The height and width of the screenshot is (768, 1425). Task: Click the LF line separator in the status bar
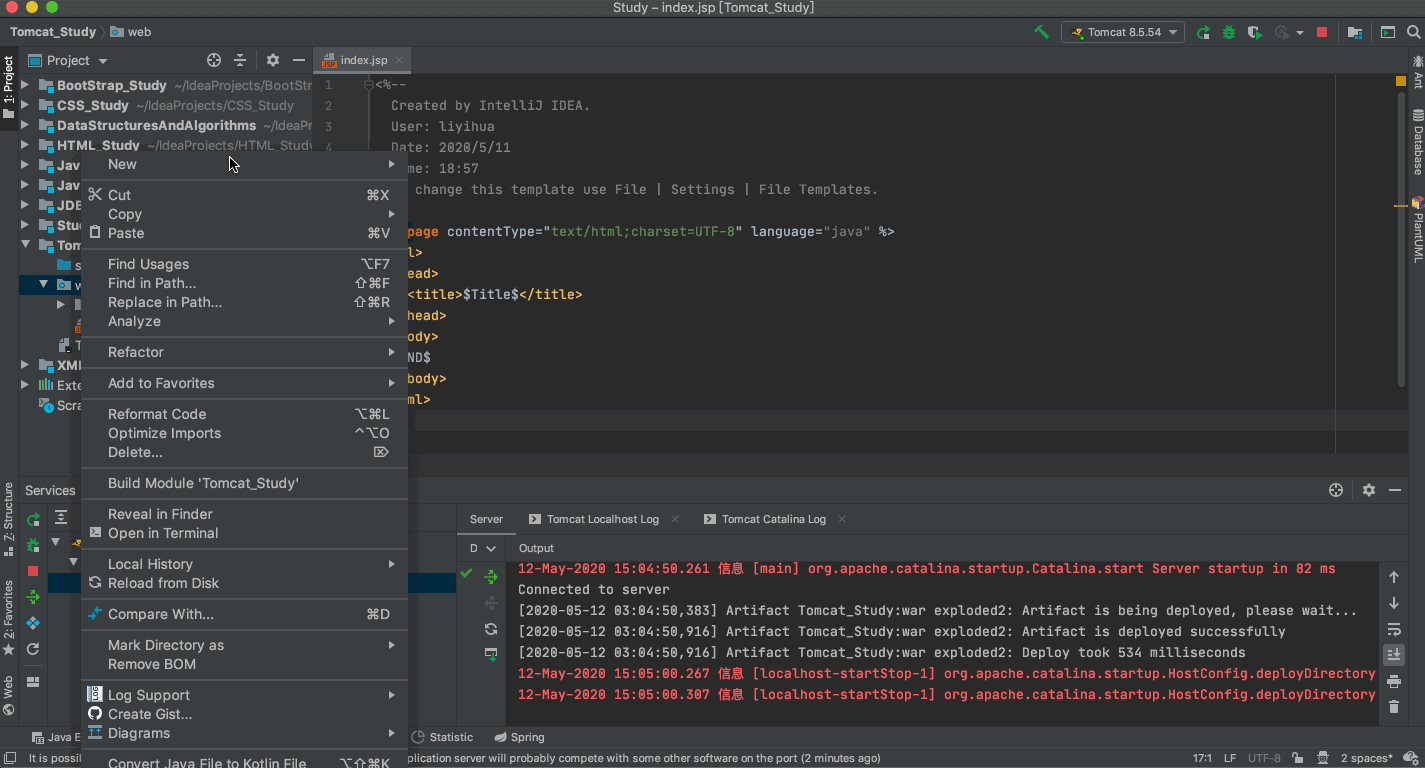coord(1229,759)
